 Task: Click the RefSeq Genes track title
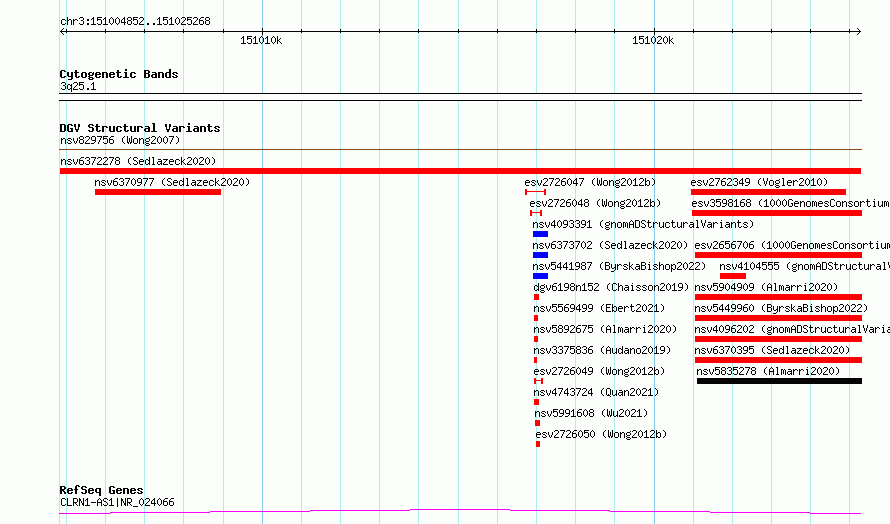coord(101,490)
